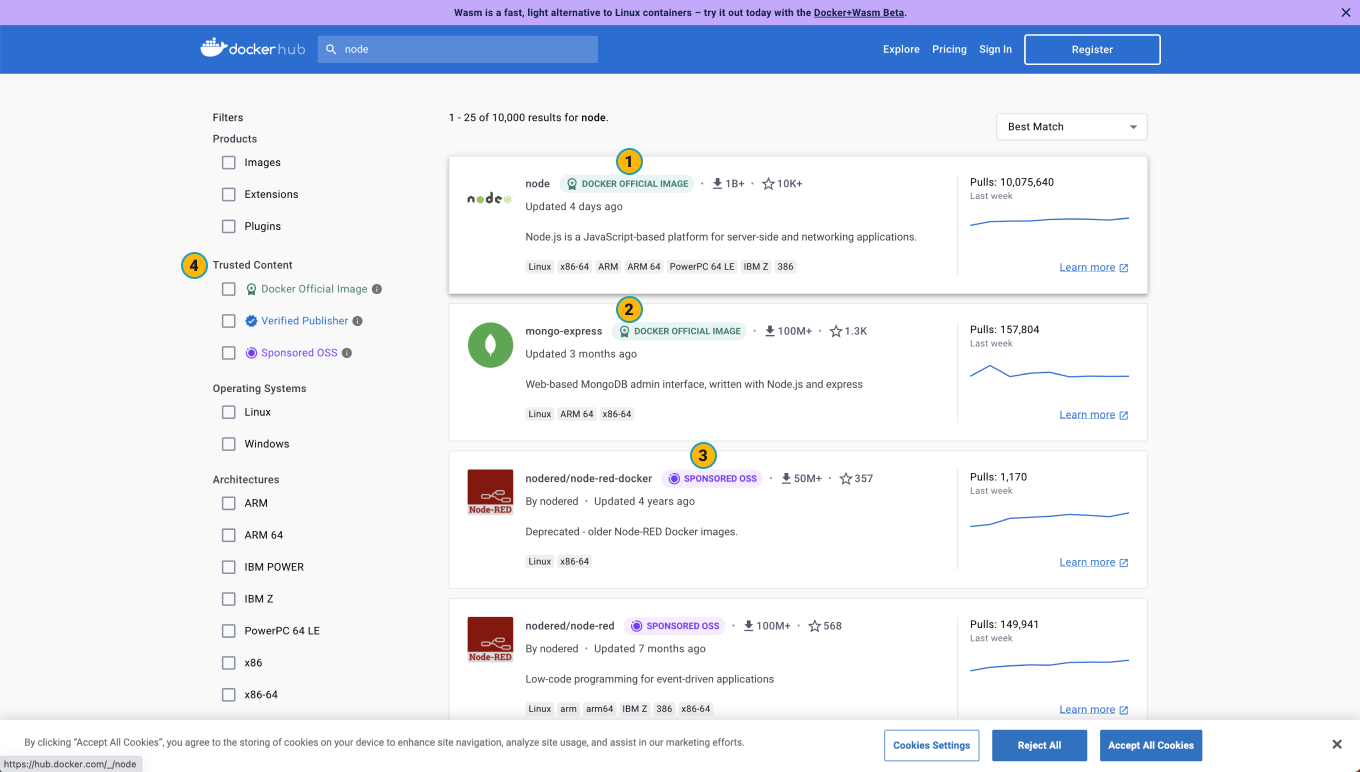Viewport: 1360px width, 772px height.
Task: Click download icon on mongo-express result
Action: [770, 331]
